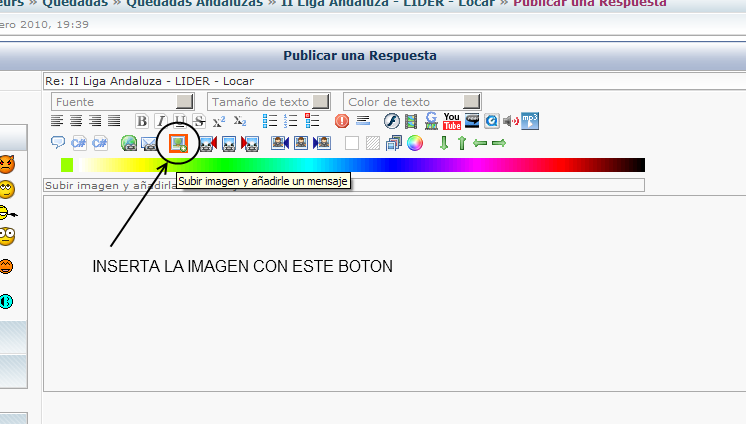Insert YouTube video icon

(x=452, y=121)
